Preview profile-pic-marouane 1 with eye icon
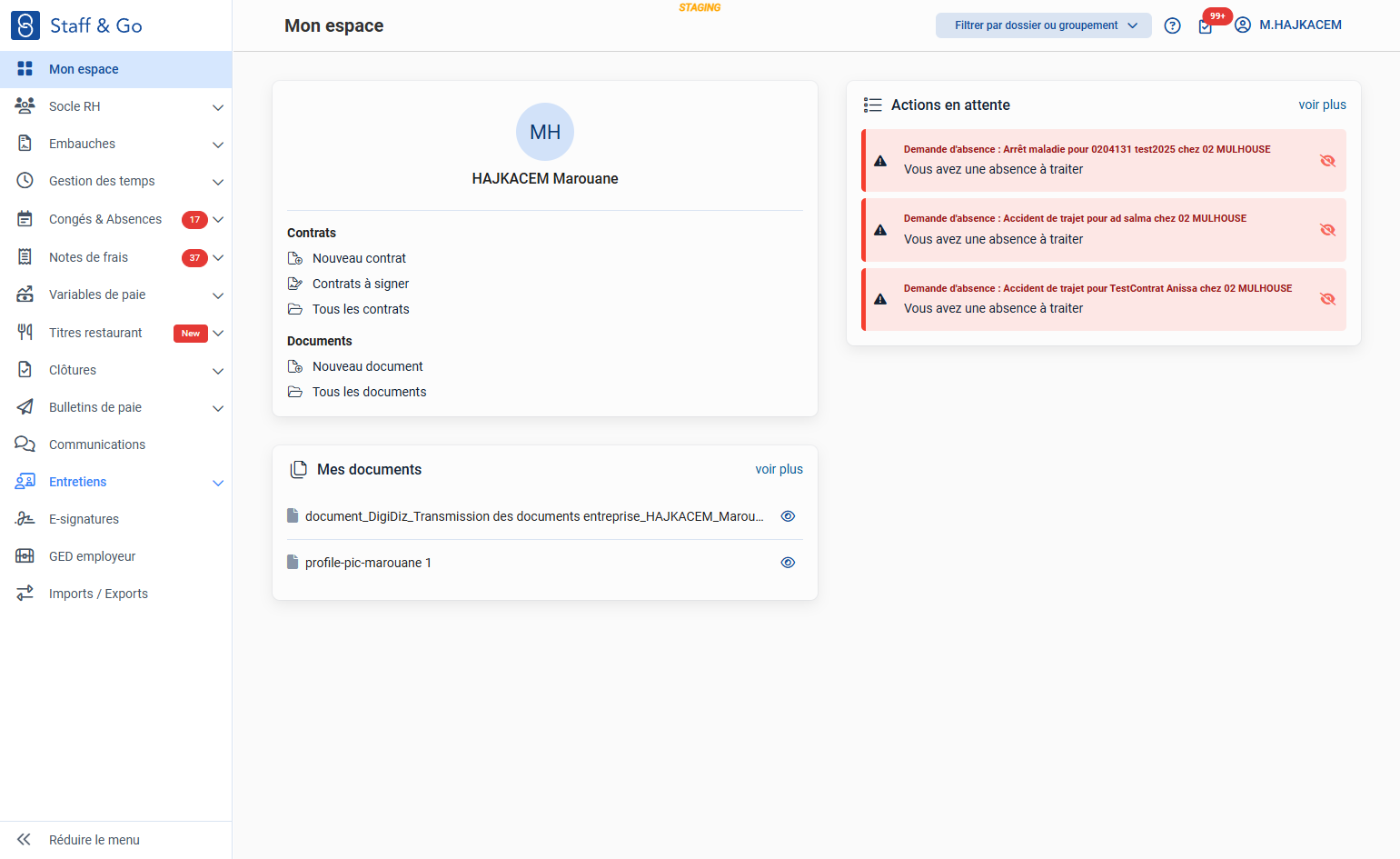 point(788,563)
